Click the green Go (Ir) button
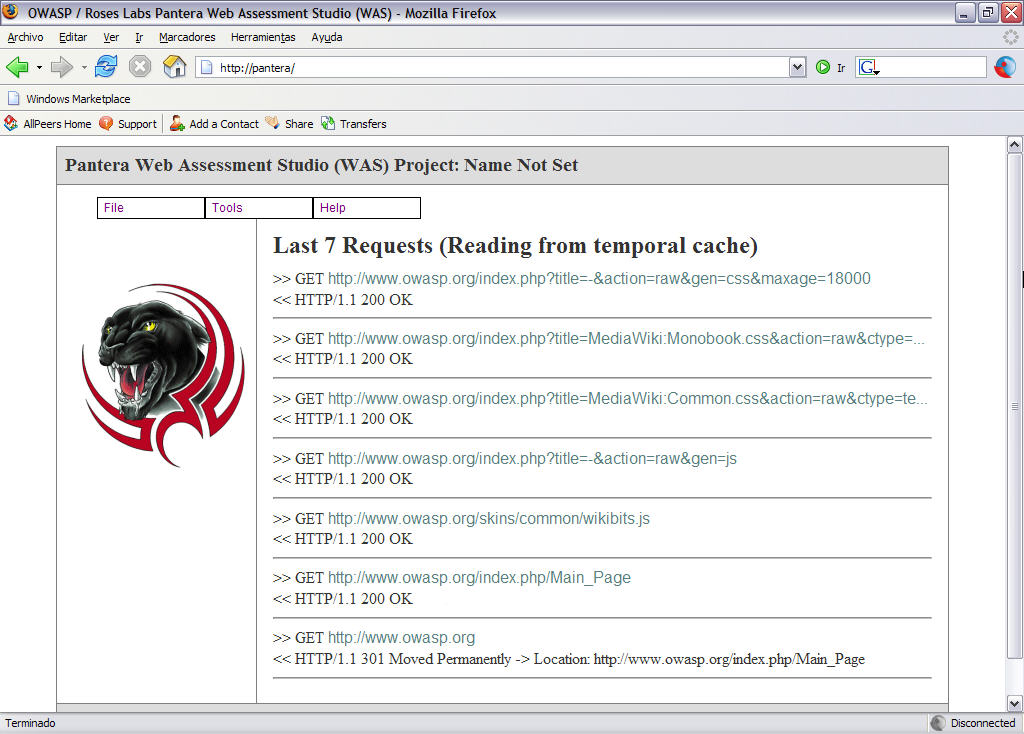The height and width of the screenshot is (734, 1024). (823, 67)
